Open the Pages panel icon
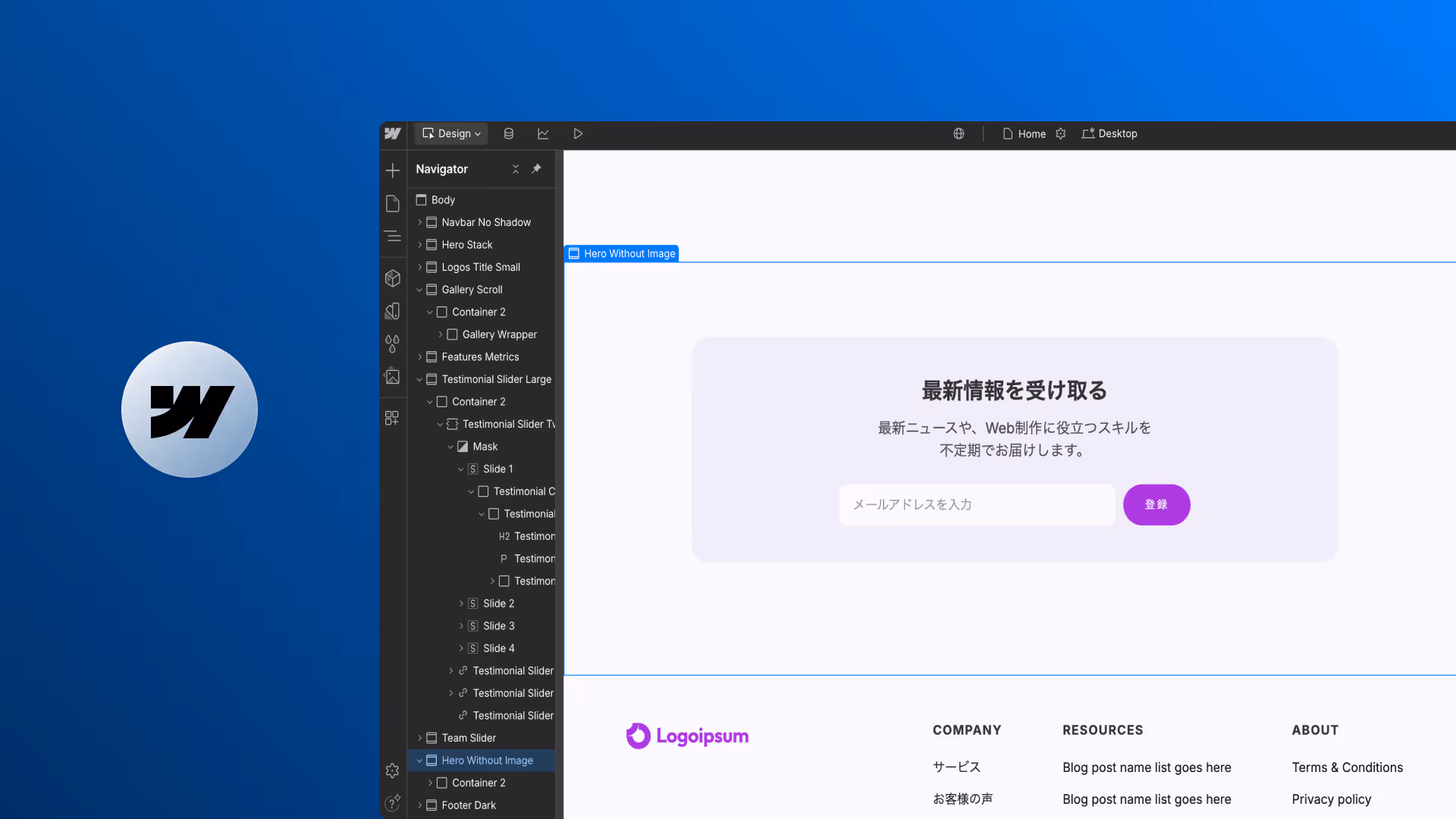The width and height of the screenshot is (1456, 819). click(x=392, y=203)
